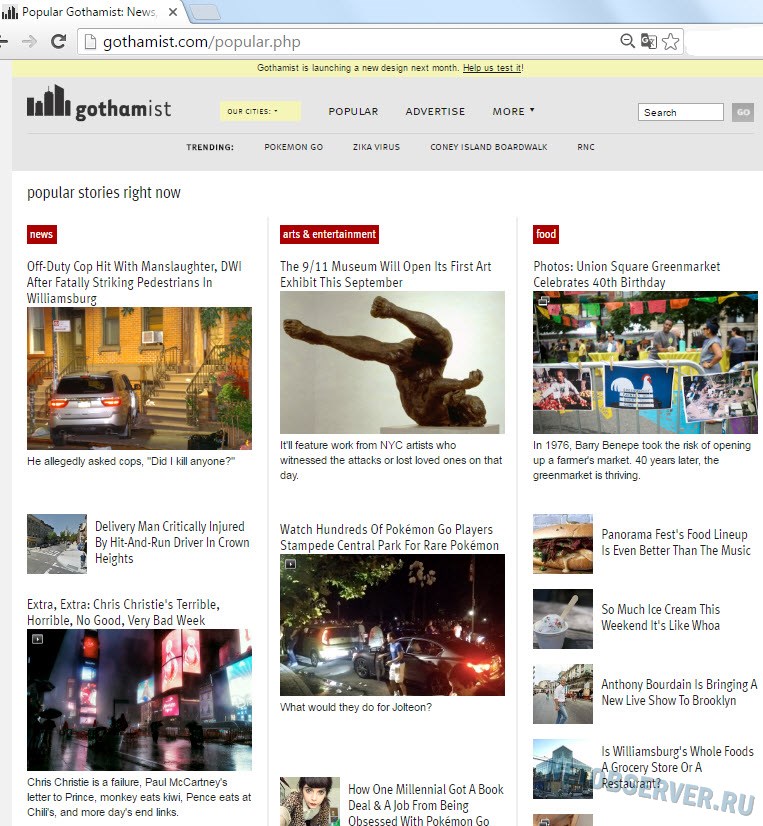Click 'He allegedly asked cops' caption

pyautogui.click(x=131, y=461)
